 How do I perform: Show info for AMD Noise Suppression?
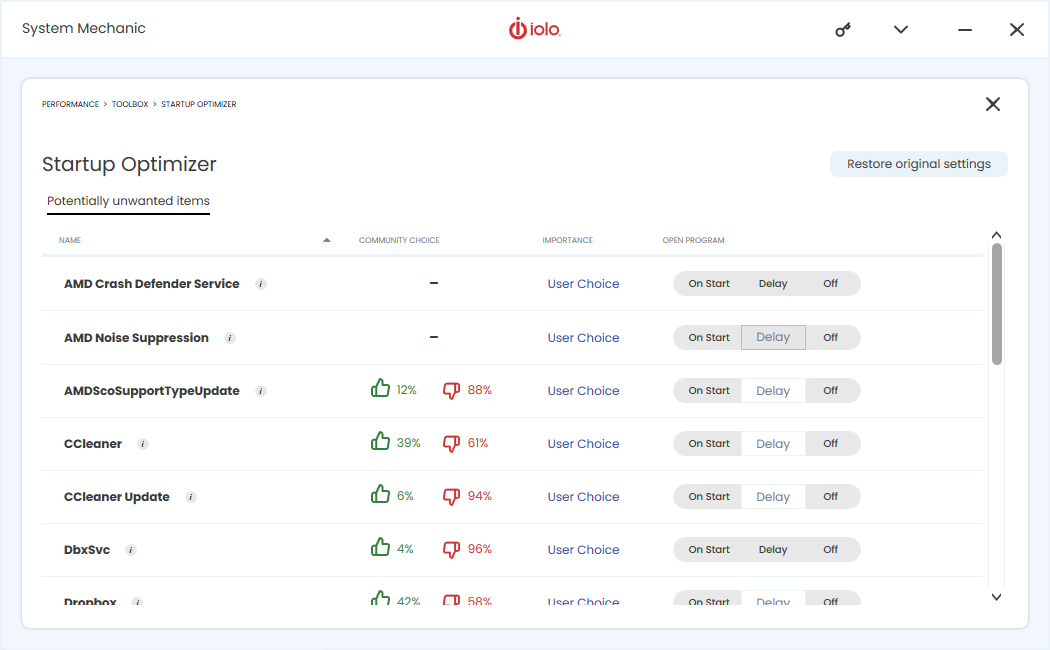click(x=230, y=338)
